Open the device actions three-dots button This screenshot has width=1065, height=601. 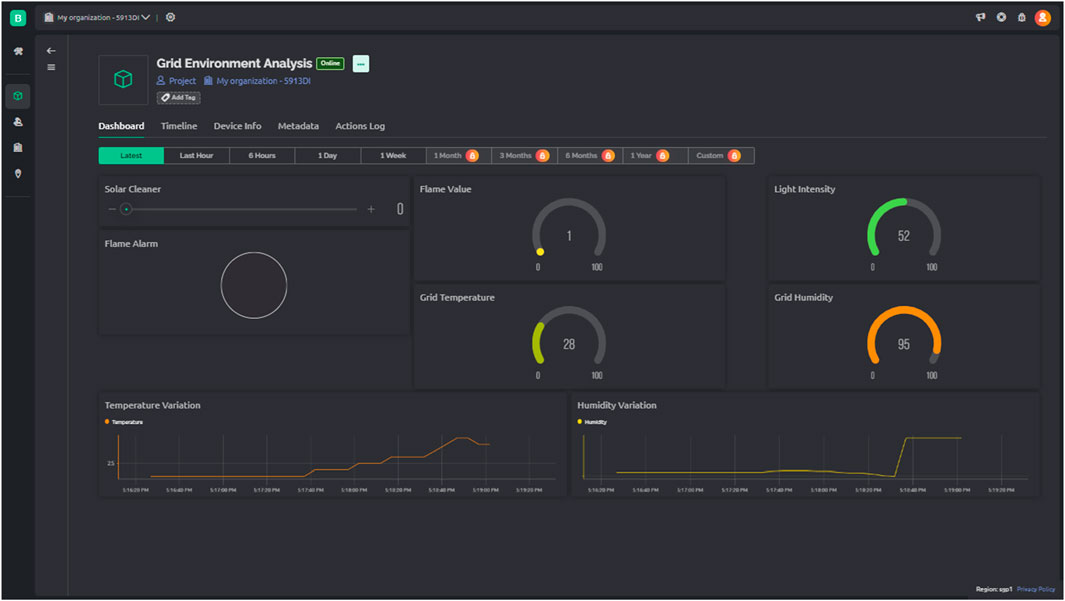361,63
